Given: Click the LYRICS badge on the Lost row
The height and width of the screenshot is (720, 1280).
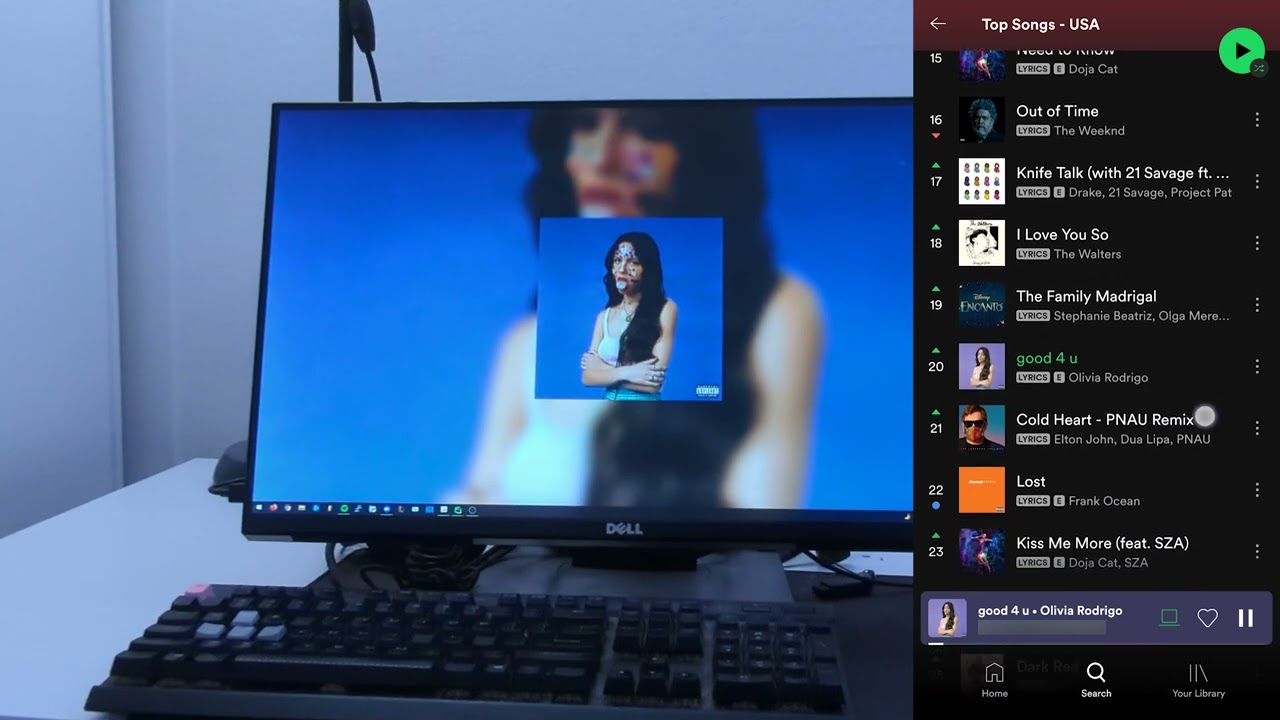Looking at the screenshot, I should tap(1033, 501).
